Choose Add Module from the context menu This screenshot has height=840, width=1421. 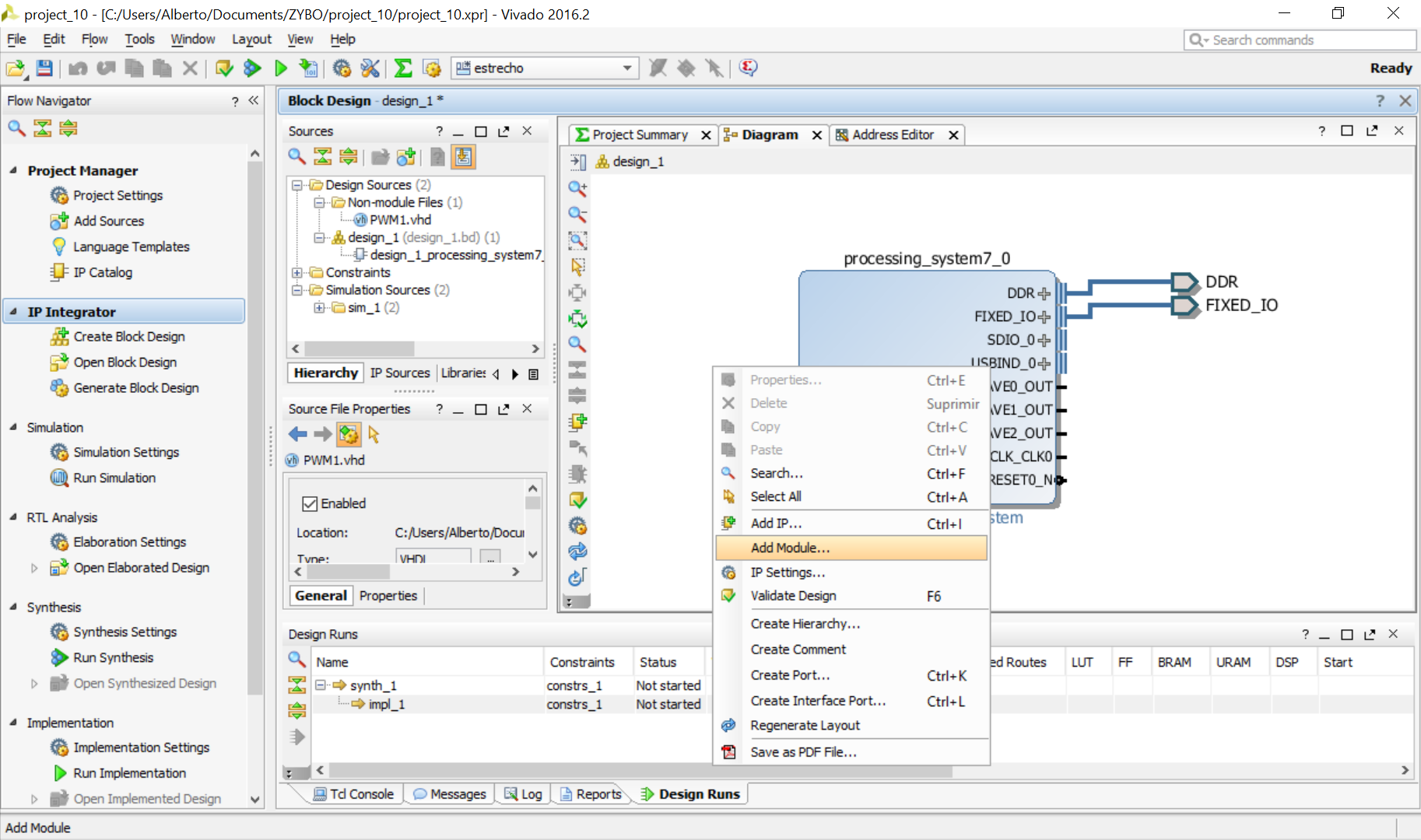click(791, 548)
